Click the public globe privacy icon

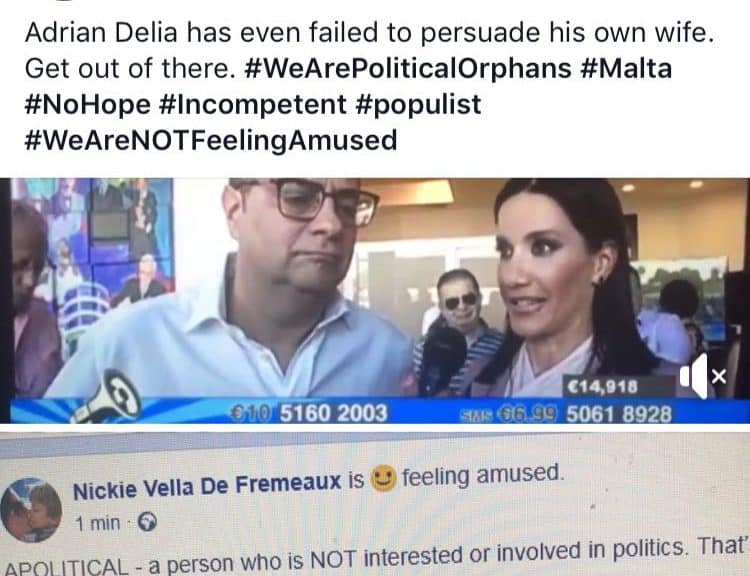[x=147, y=522]
